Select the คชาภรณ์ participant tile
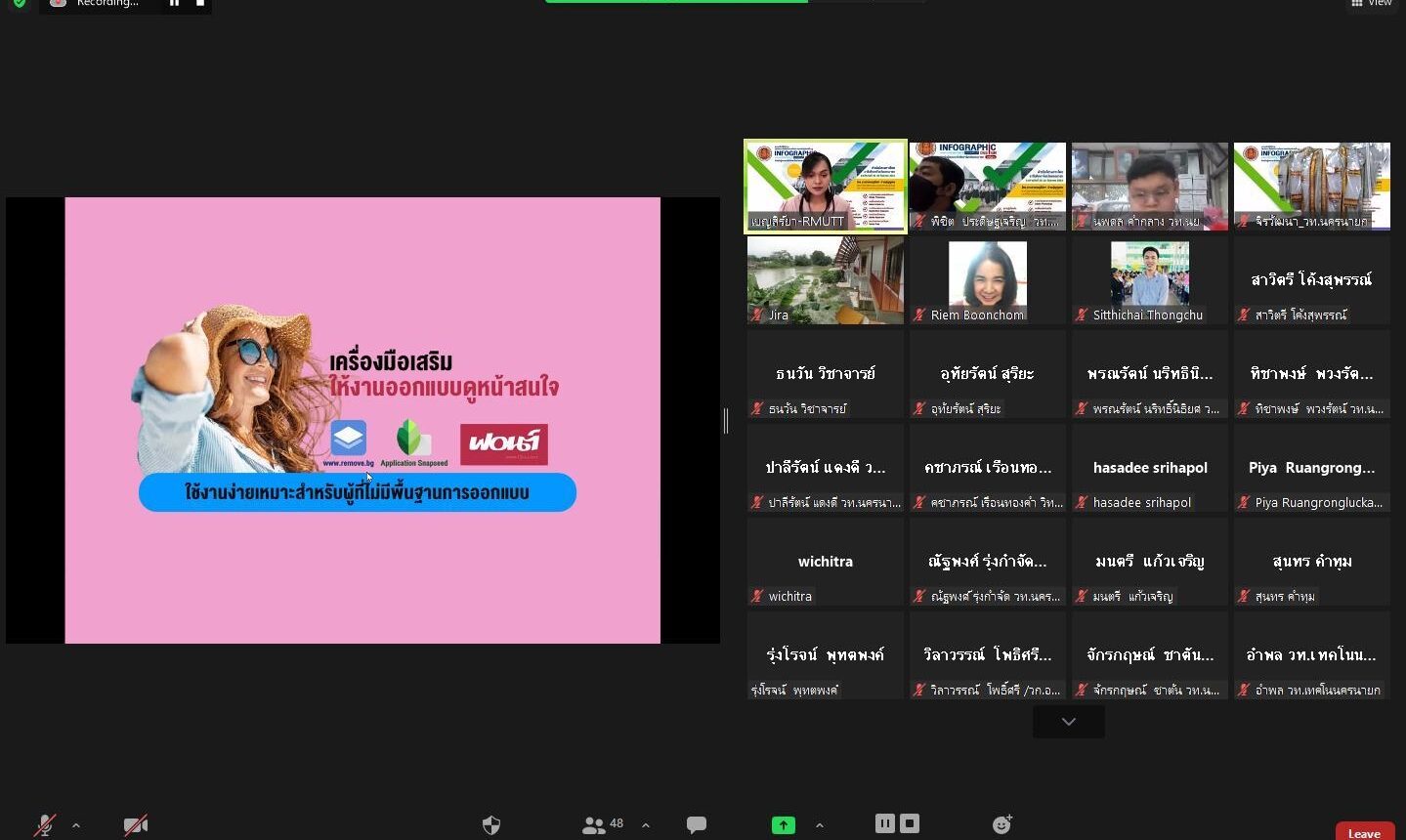1406x840 pixels. (x=988, y=468)
